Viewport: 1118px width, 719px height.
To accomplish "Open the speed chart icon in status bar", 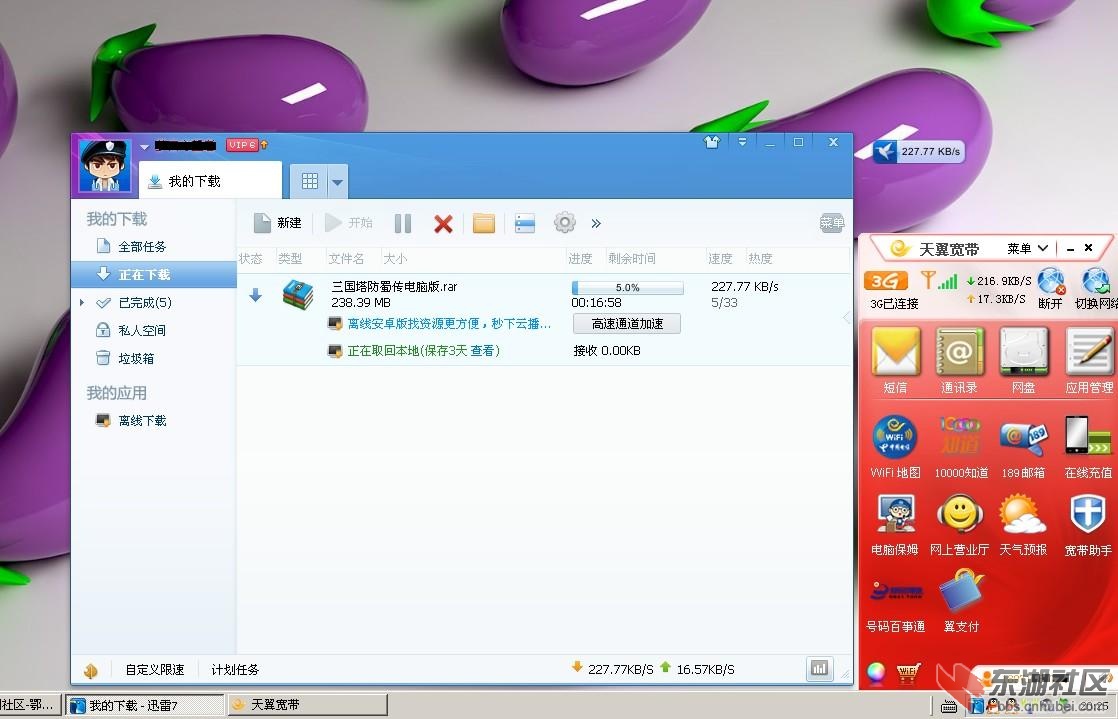I will [820, 668].
